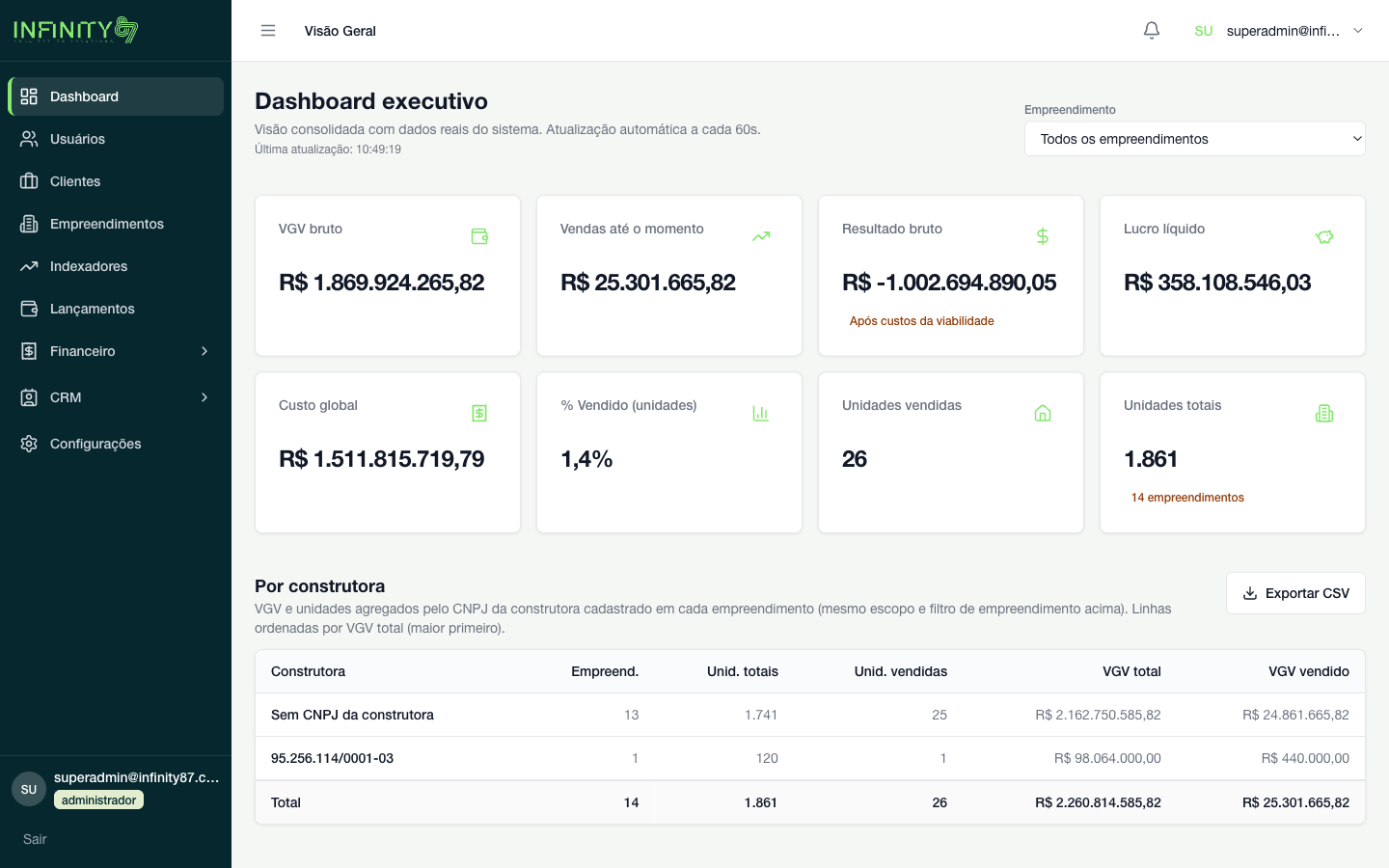Click the Infinity 87 logo
This screenshot has width=1389, height=868.
76,30
